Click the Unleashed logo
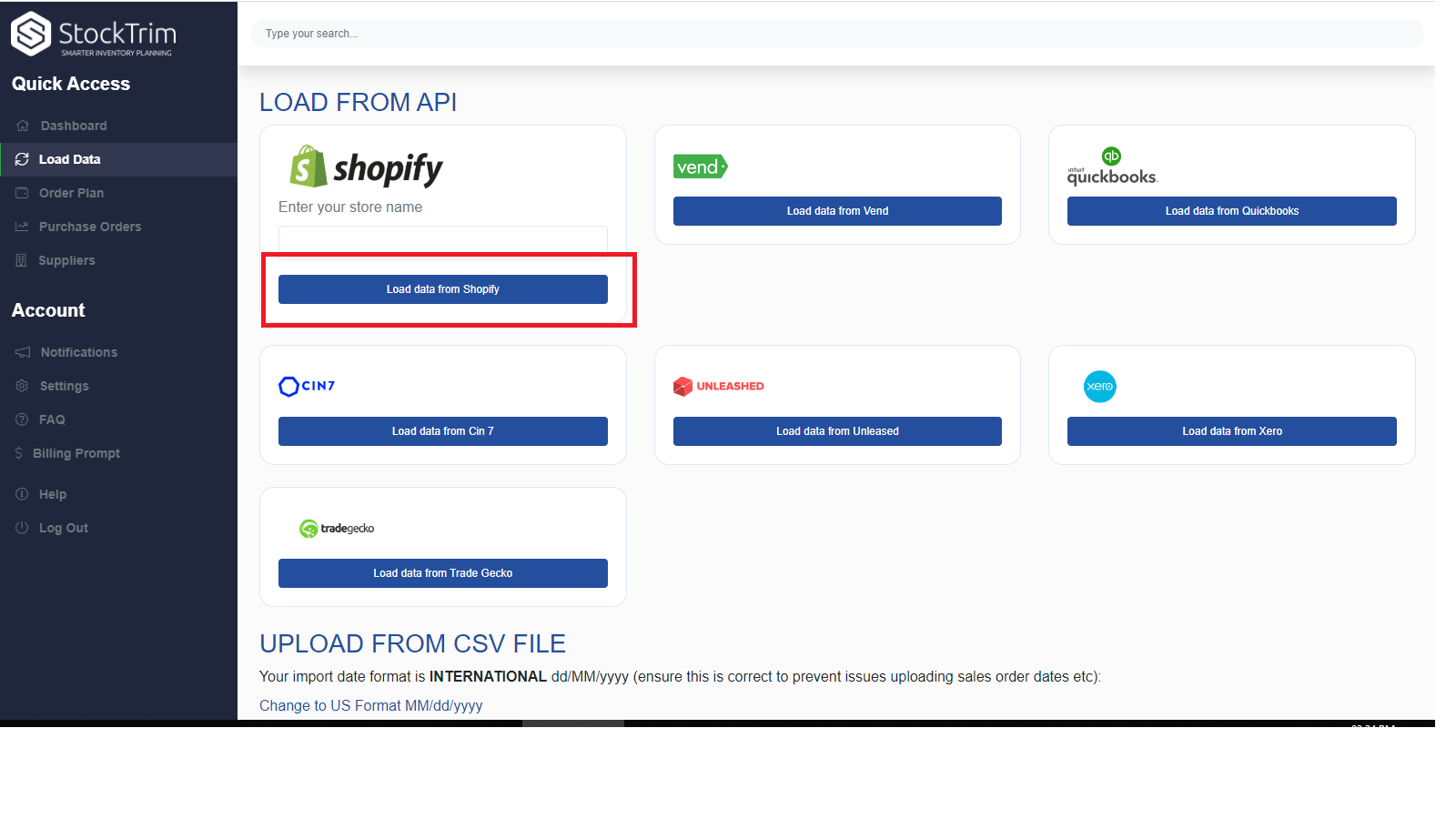 click(719, 386)
